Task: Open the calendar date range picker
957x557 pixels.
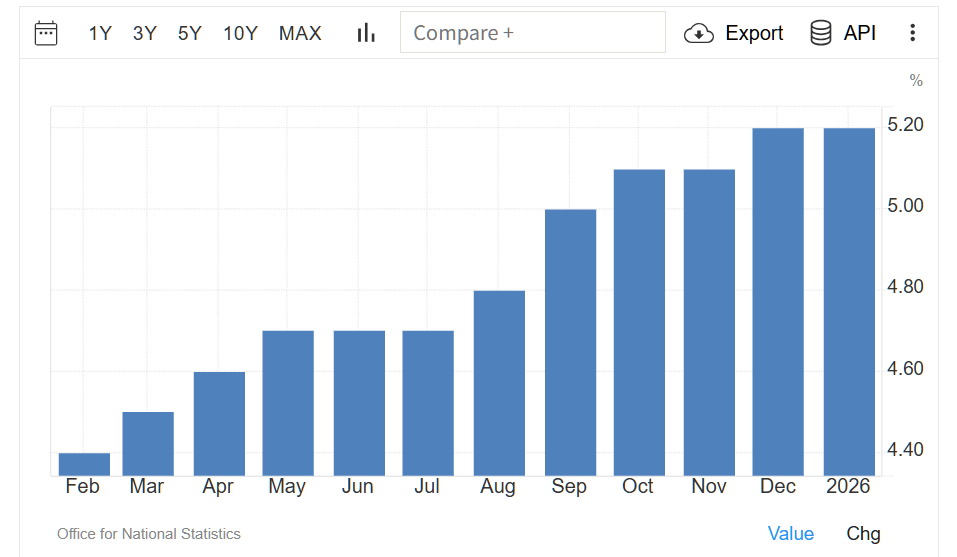Action: pyautogui.click(x=46, y=33)
